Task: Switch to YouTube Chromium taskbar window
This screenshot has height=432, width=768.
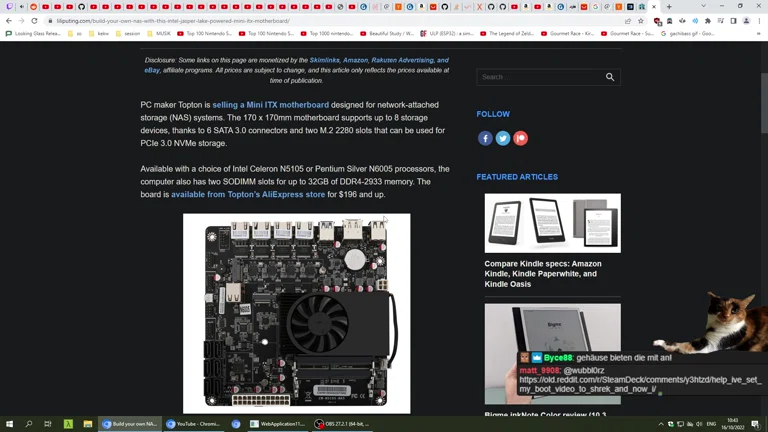Action: point(194,424)
